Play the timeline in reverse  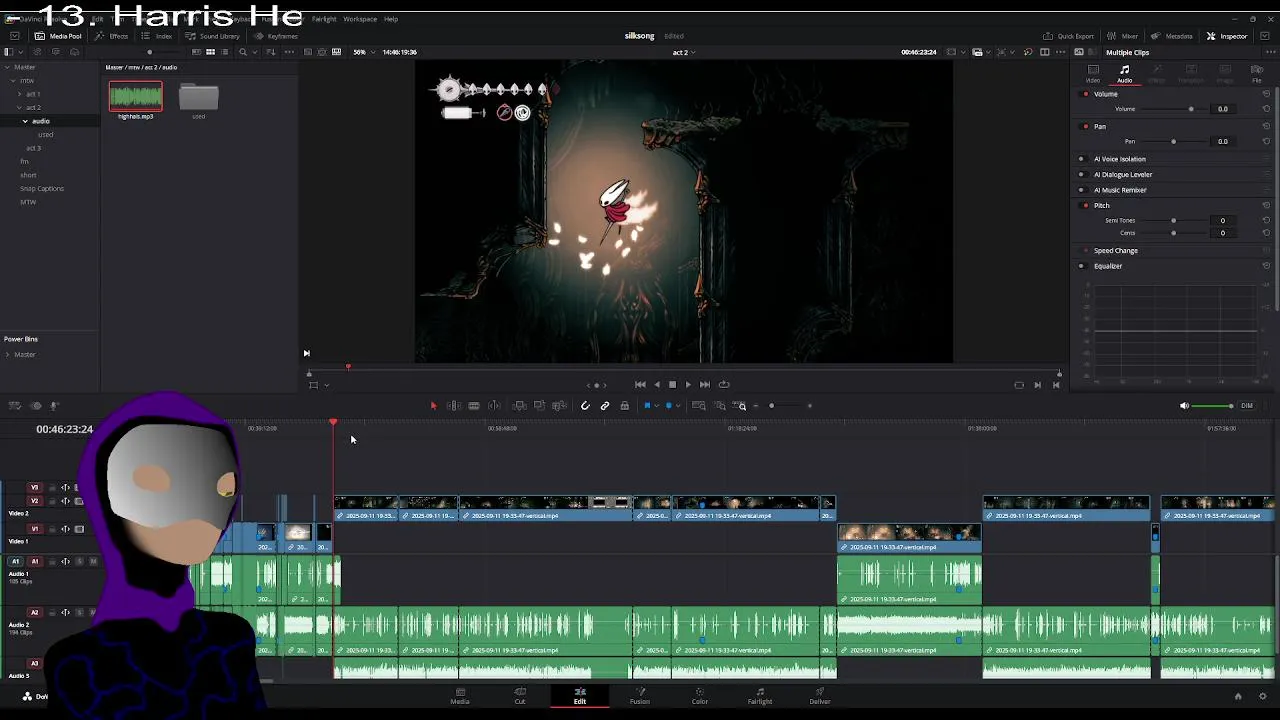click(x=656, y=384)
